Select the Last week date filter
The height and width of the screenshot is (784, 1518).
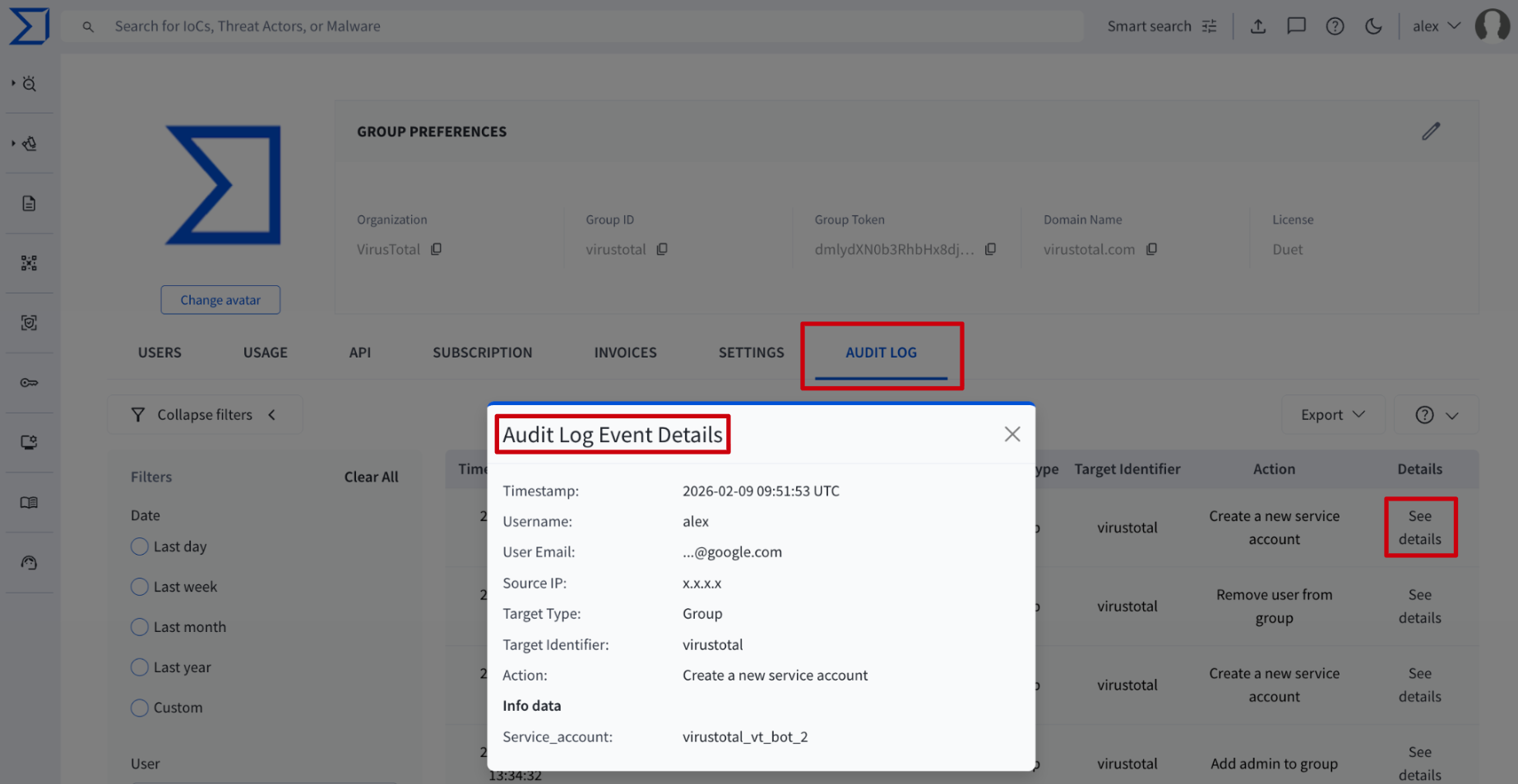(140, 587)
